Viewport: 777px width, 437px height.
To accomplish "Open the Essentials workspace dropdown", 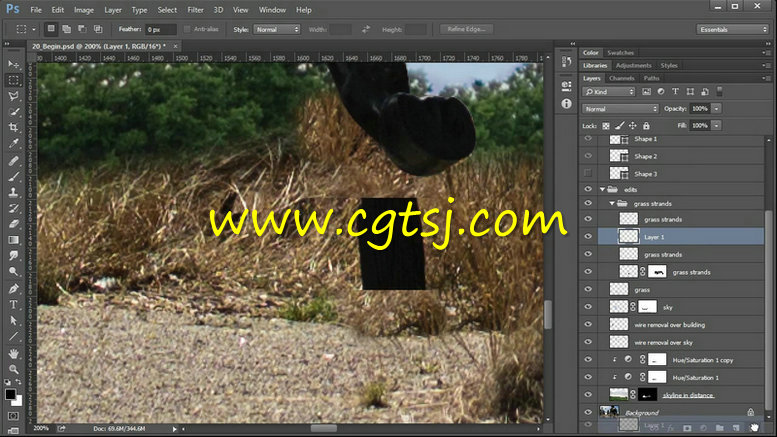I will coord(732,29).
